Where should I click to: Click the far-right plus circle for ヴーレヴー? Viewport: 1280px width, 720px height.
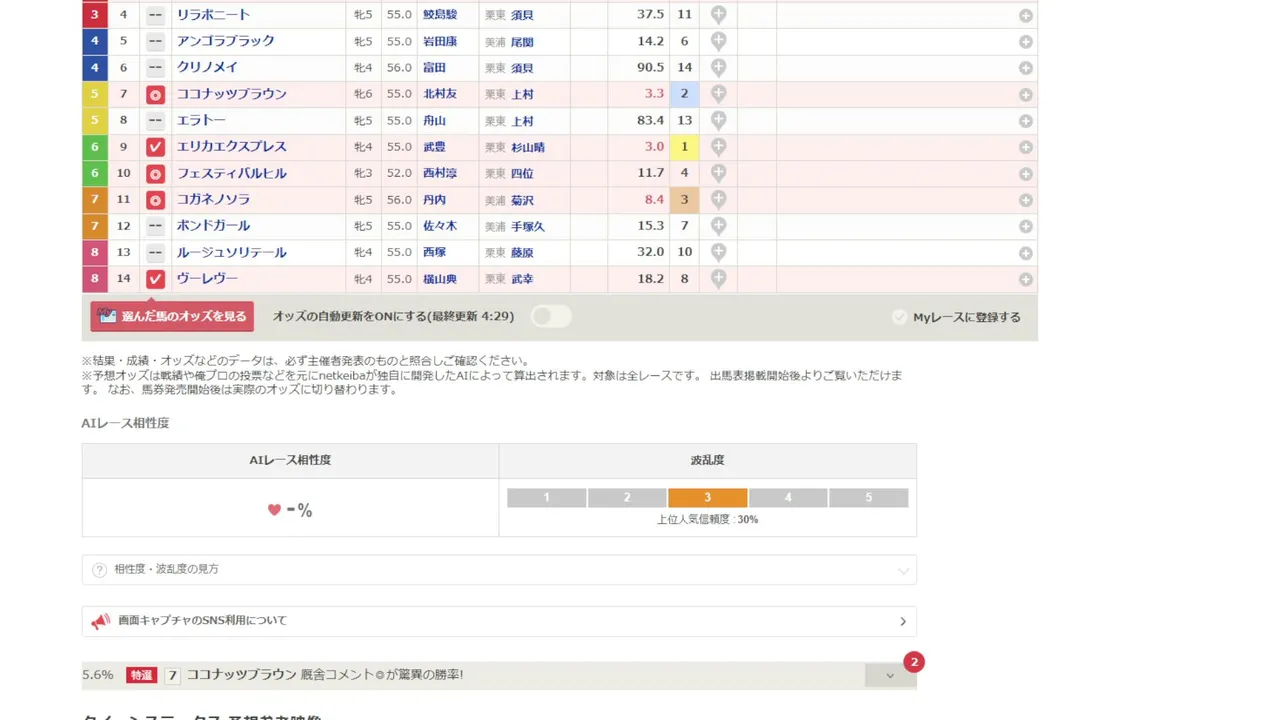[x=1026, y=280]
